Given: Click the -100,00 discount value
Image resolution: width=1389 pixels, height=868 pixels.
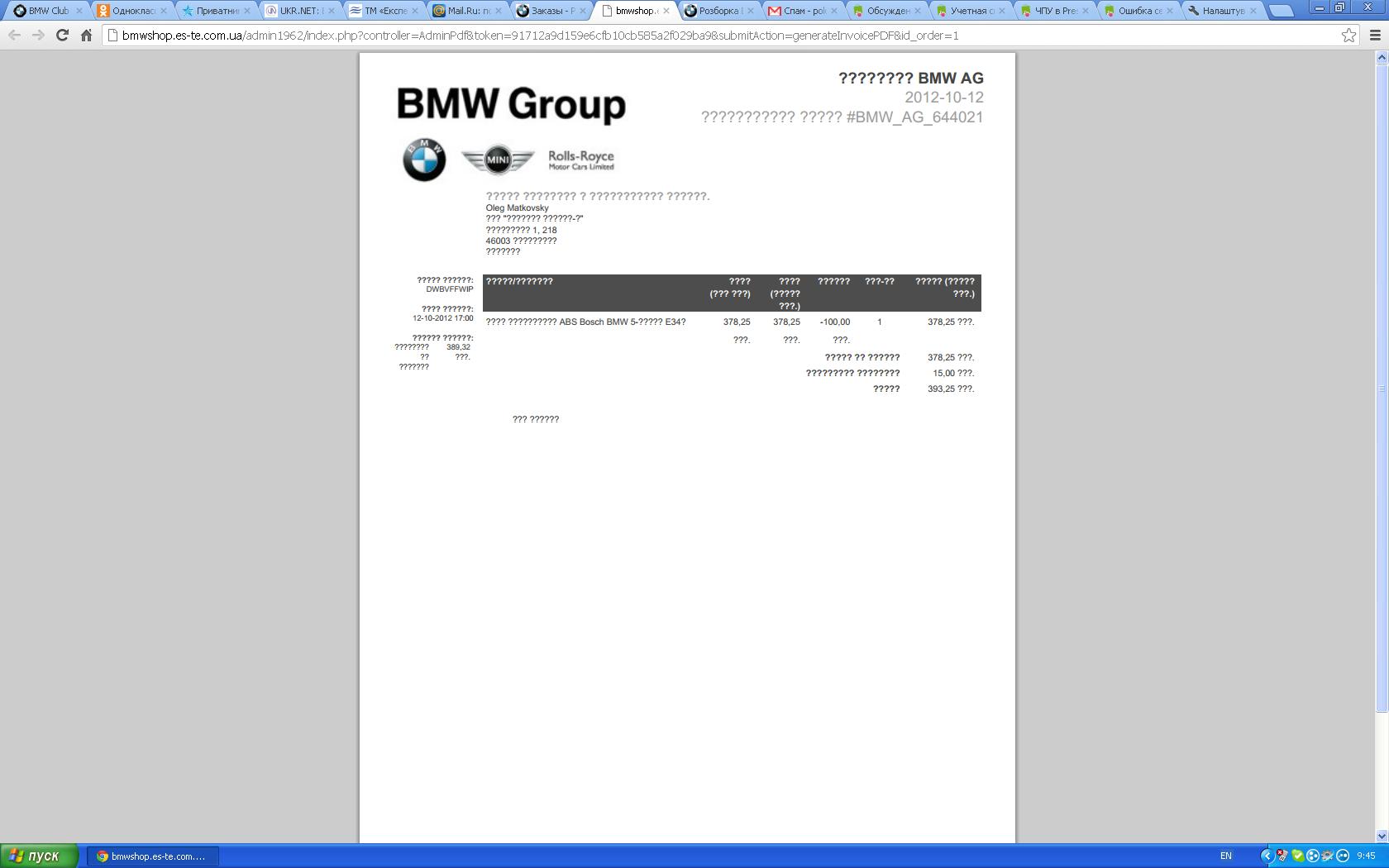Looking at the screenshot, I should 835,322.
